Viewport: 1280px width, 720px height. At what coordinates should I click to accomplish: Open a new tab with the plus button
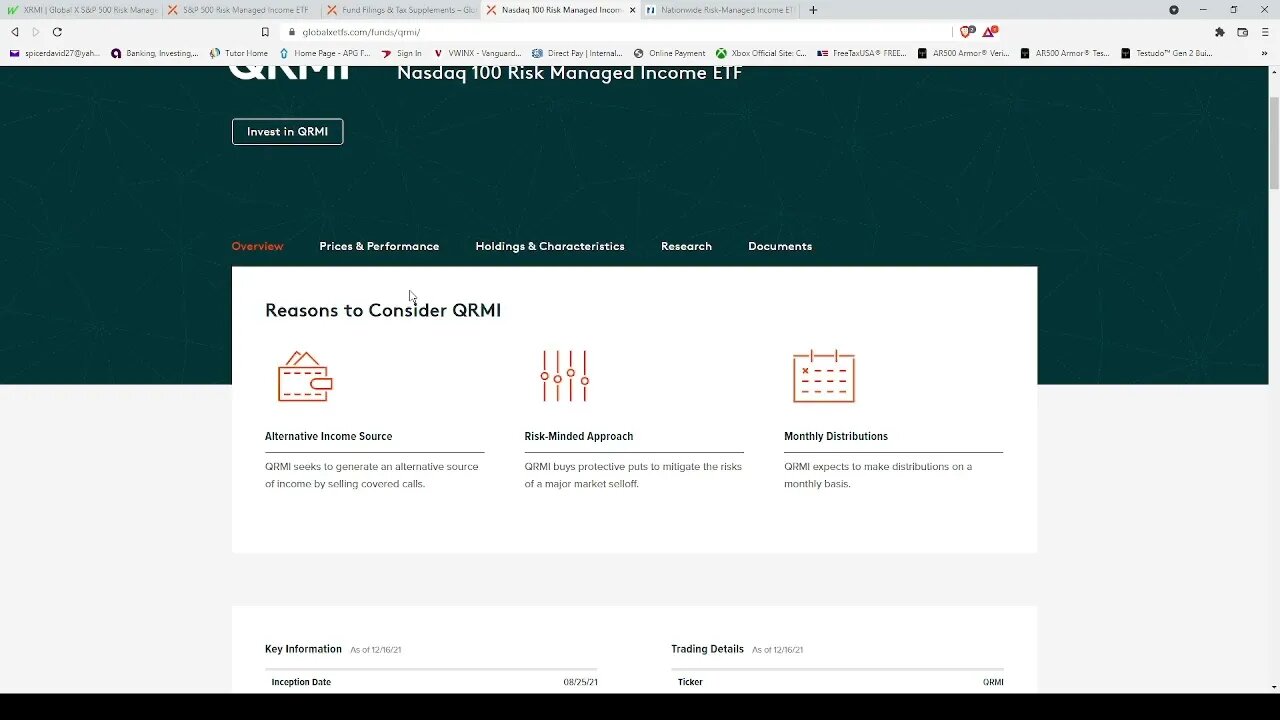813,10
